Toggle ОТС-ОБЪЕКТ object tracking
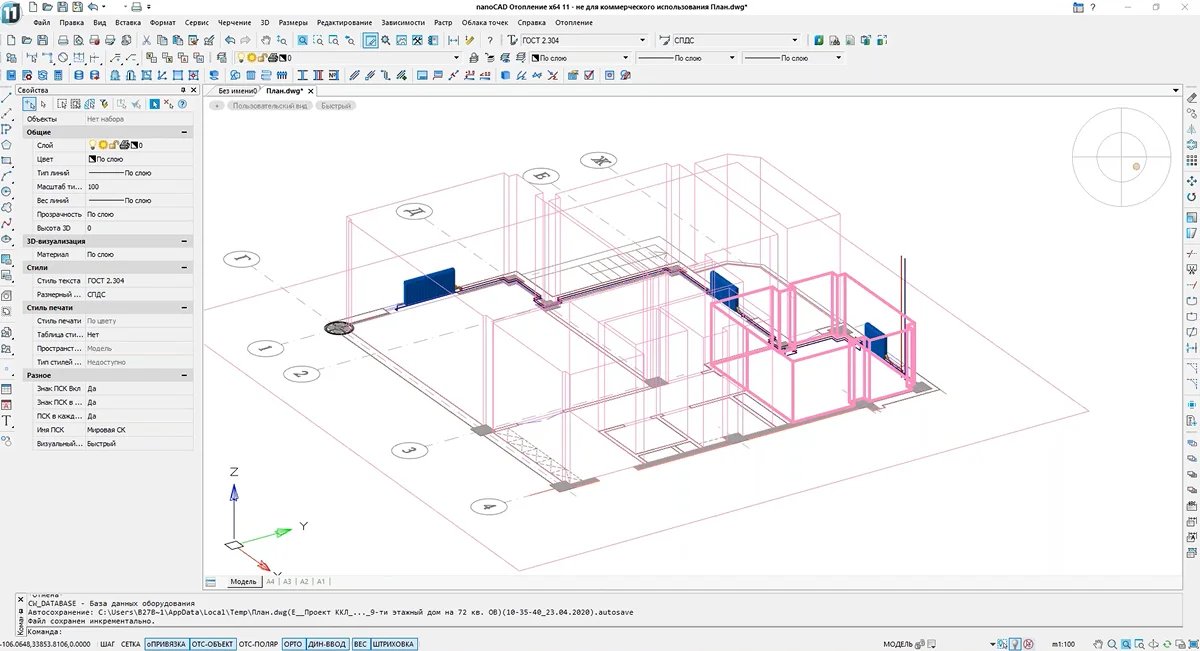This screenshot has width=1200, height=651. click(x=212, y=644)
